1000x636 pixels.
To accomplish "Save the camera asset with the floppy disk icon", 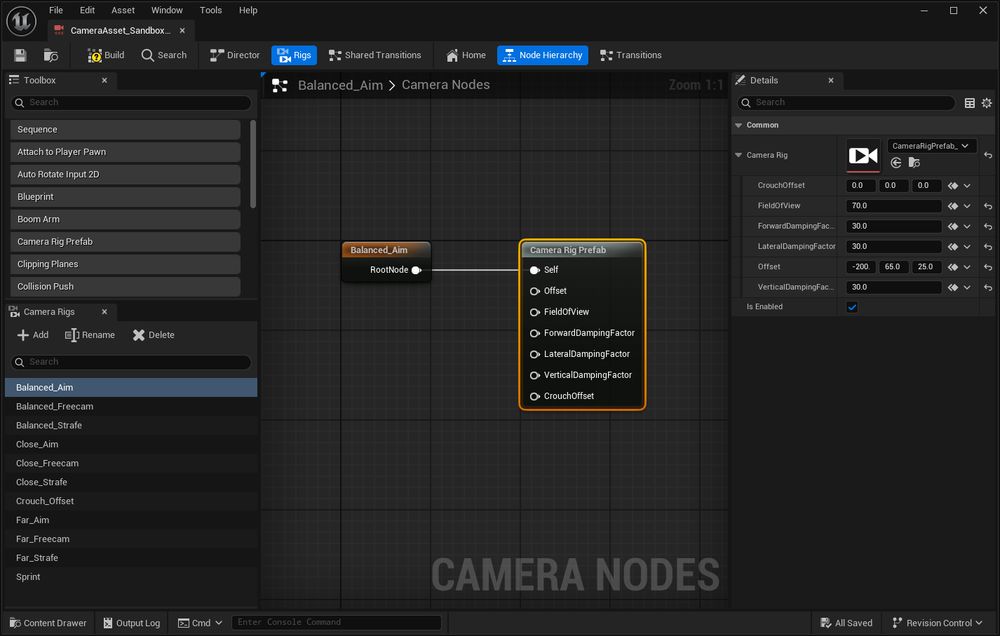I will tap(20, 55).
